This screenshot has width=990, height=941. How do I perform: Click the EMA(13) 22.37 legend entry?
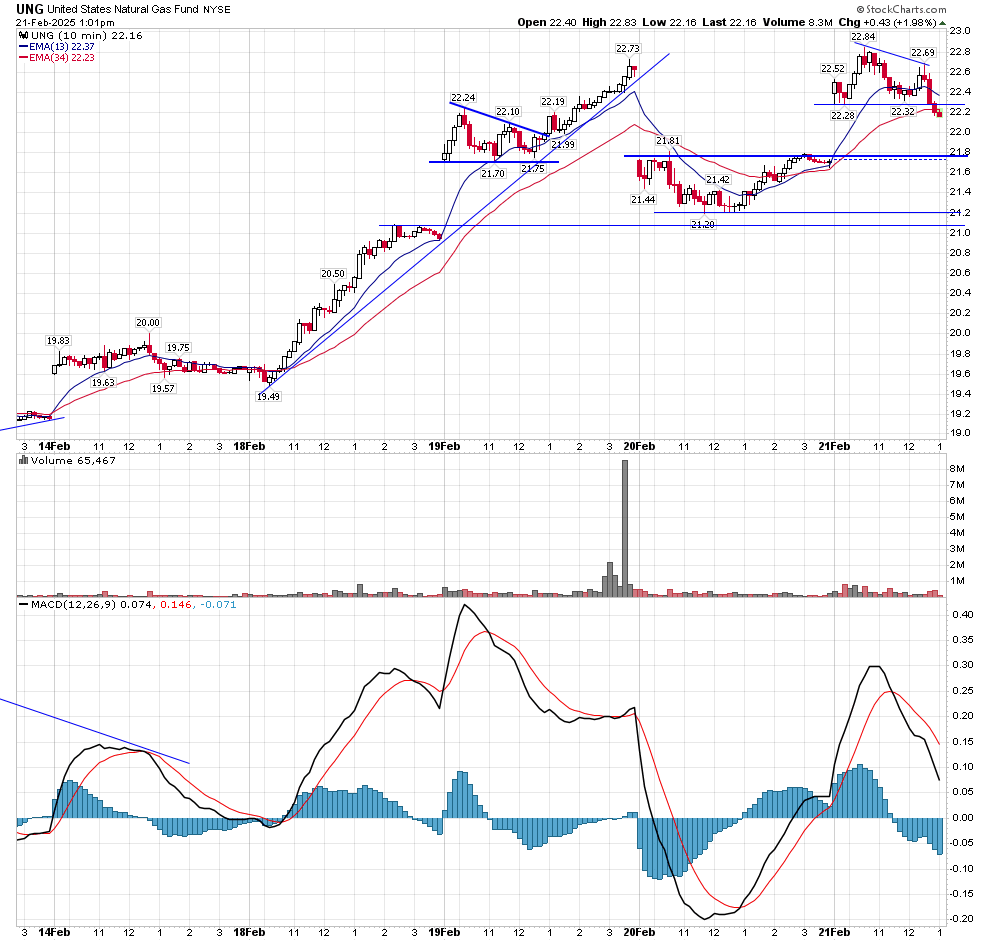62,47
